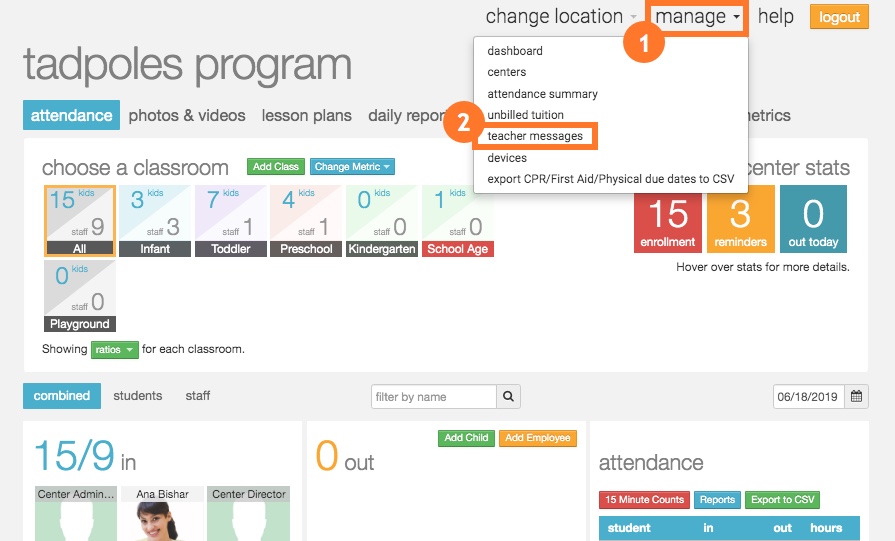Switch the list to staff view
This screenshot has height=541, width=895.
[x=198, y=396]
